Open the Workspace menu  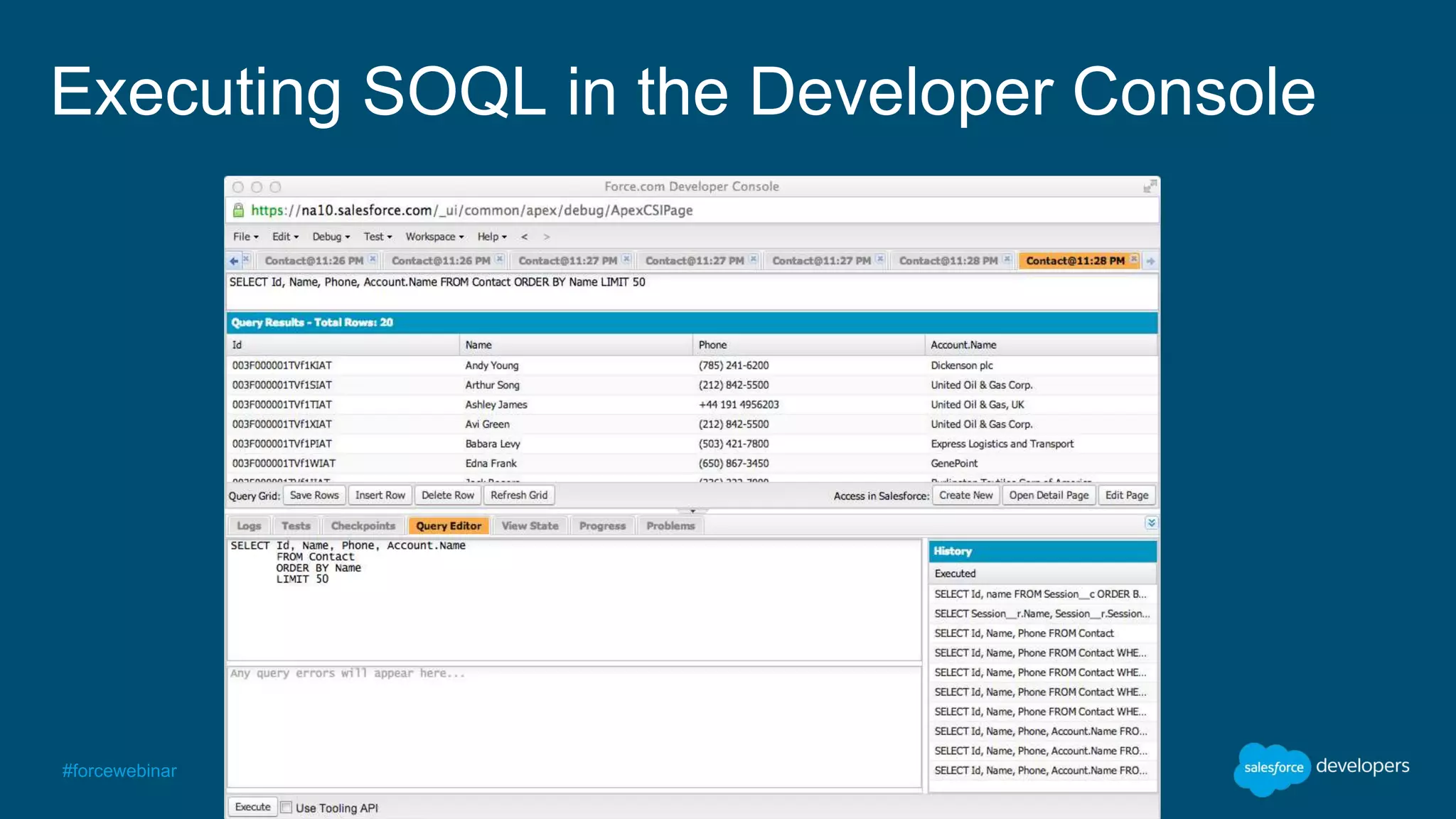(x=434, y=237)
